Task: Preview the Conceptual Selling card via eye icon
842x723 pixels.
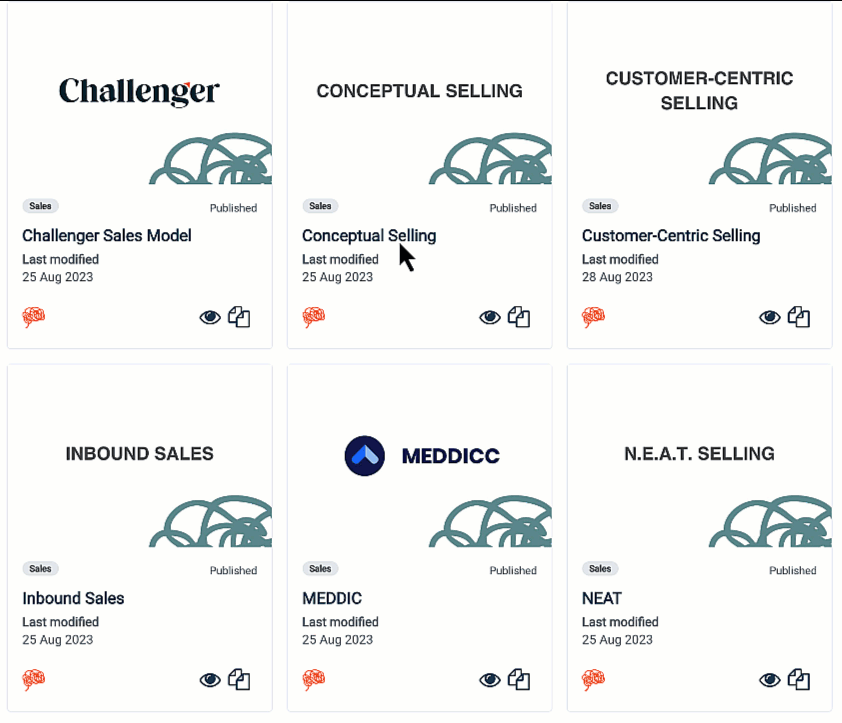Action: point(490,317)
